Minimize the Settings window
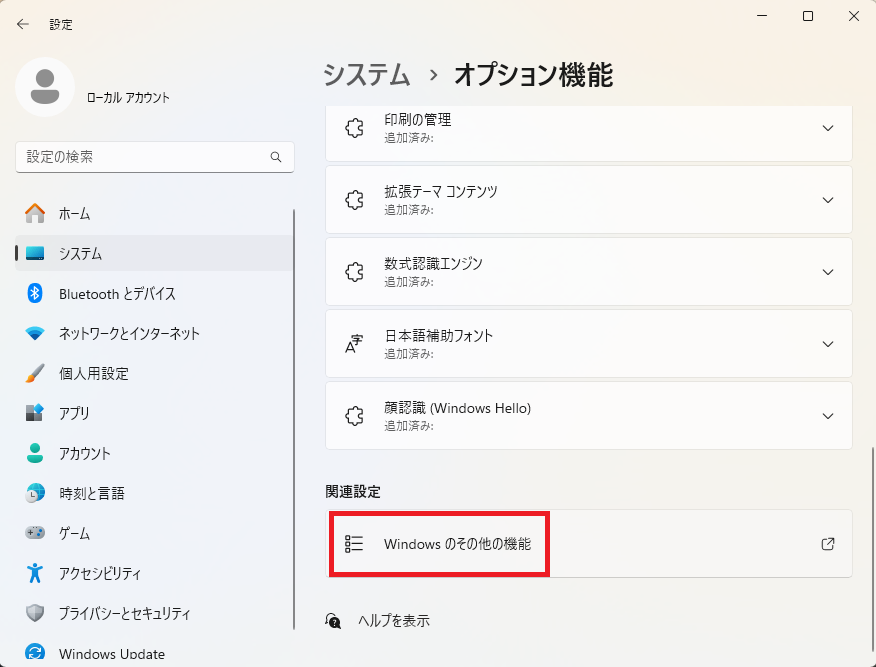The height and width of the screenshot is (667, 876). tap(762, 16)
